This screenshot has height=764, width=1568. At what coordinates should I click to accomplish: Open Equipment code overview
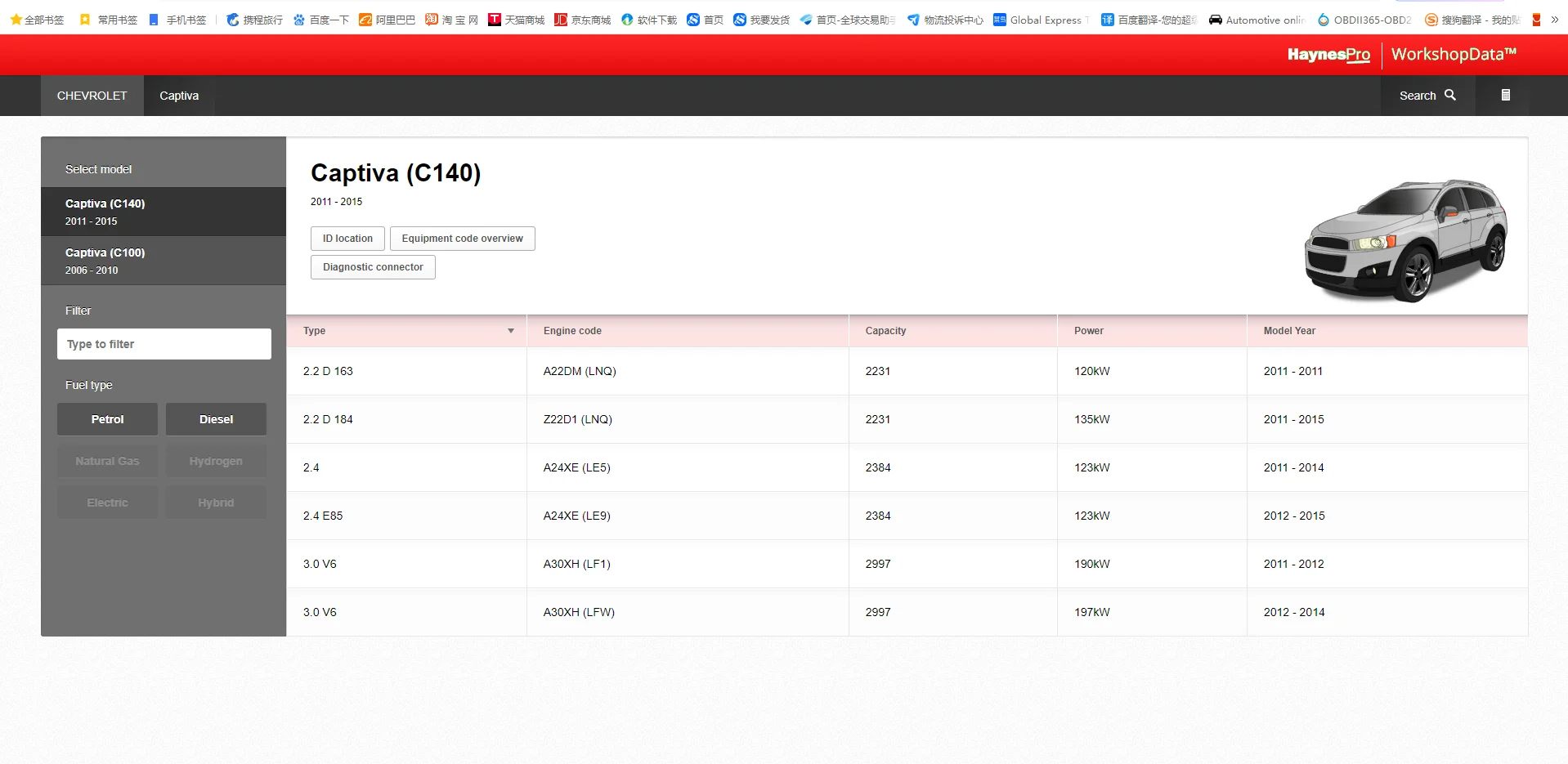(x=463, y=239)
